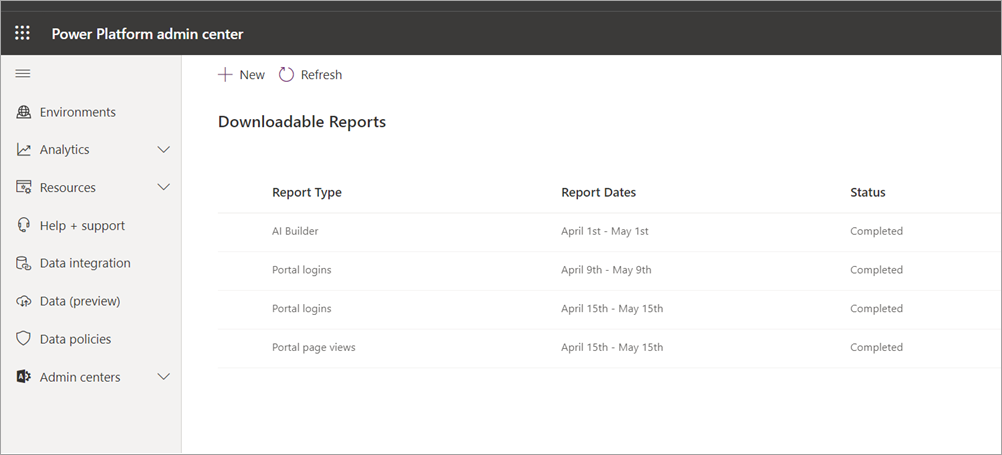Select the Portal page views report
The height and width of the screenshot is (455, 1002).
[610, 348]
